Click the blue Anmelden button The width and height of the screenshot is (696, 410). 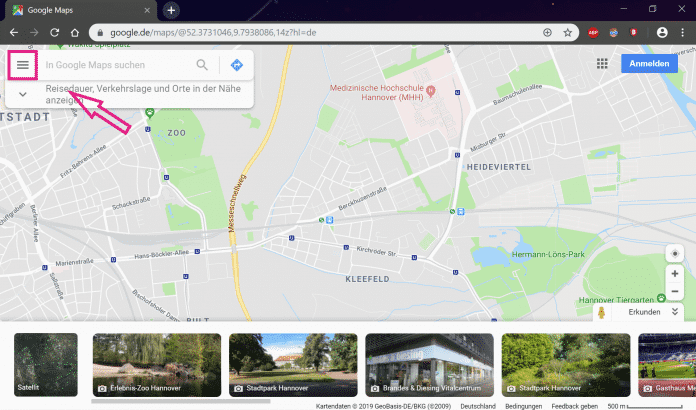(648, 64)
